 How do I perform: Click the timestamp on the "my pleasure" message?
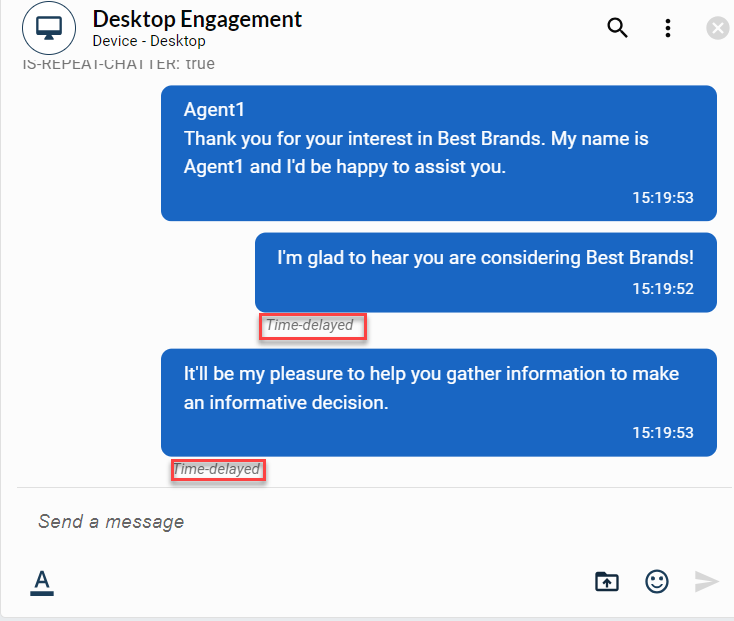(662, 433)
